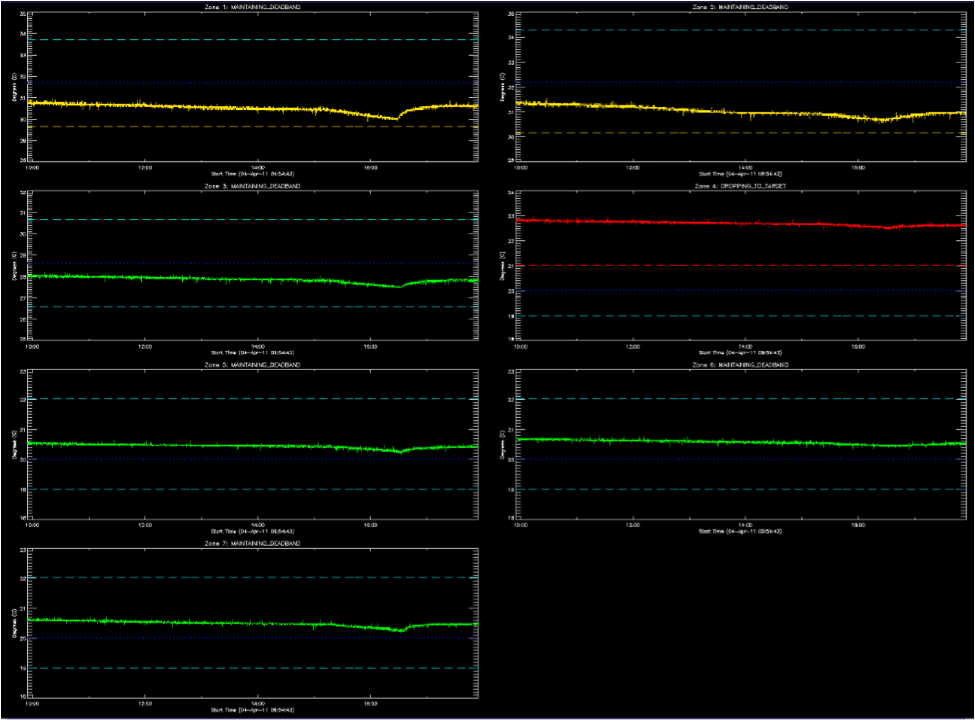This screenshot has height=721, width=975.
Task: Click the yellow temperature trace in Zone 1
Action: click(x=200, y=107)
